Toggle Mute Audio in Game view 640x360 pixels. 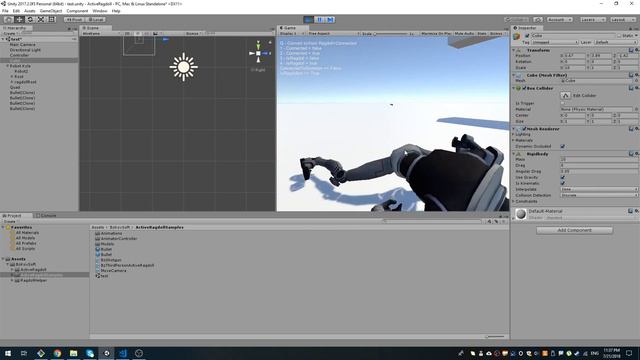click(464, 33)
